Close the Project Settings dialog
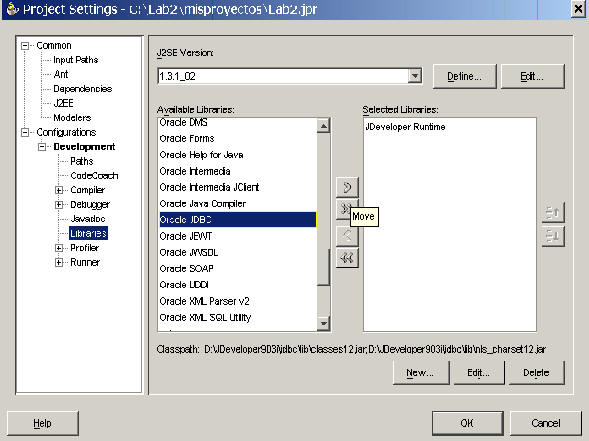 click(x=578, y=8)
